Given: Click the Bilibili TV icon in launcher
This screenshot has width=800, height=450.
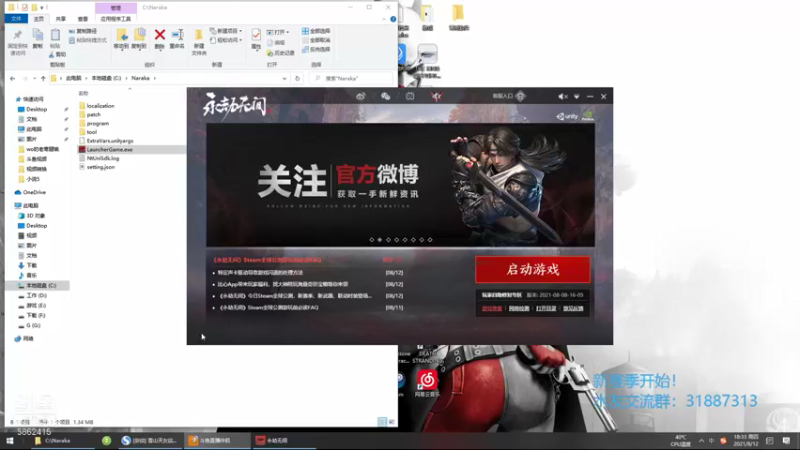Looking at the screenshot, I should [410, 96].
